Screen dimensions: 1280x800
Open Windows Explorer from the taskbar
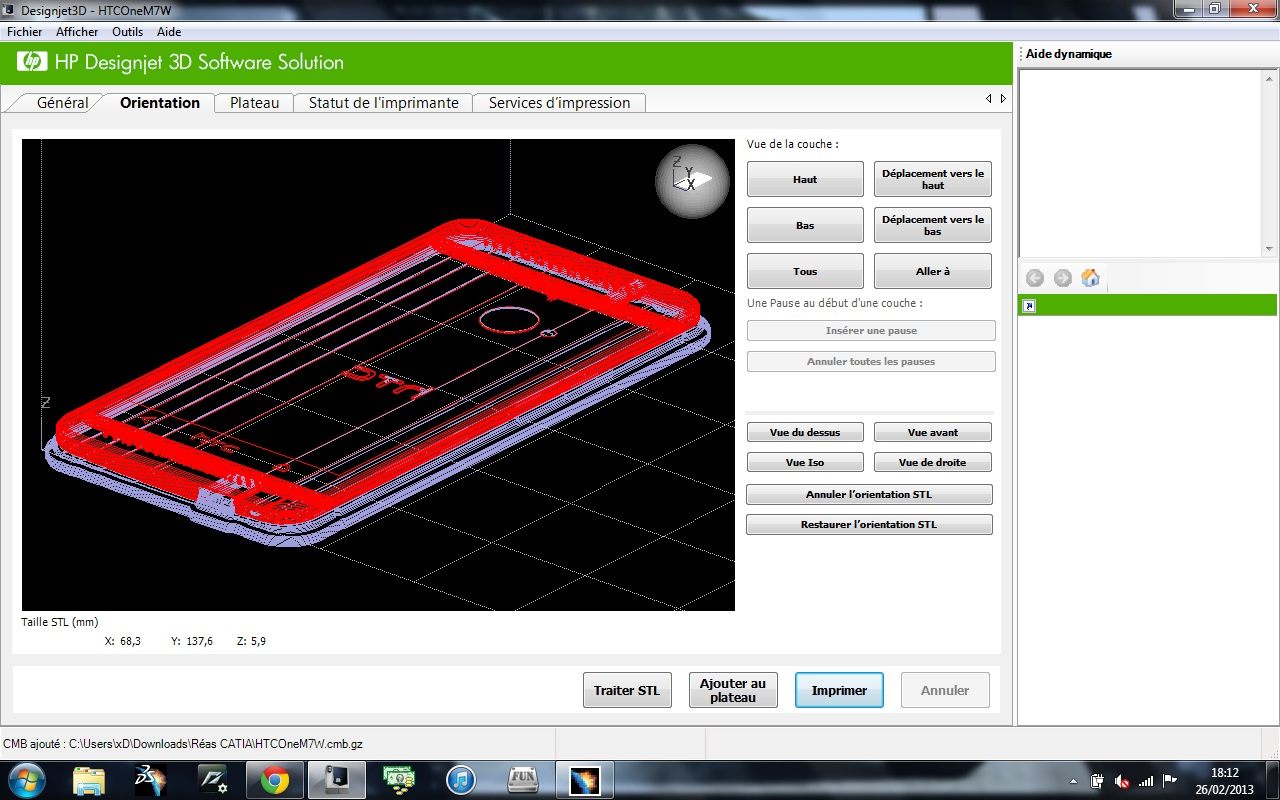click(89, 780)
